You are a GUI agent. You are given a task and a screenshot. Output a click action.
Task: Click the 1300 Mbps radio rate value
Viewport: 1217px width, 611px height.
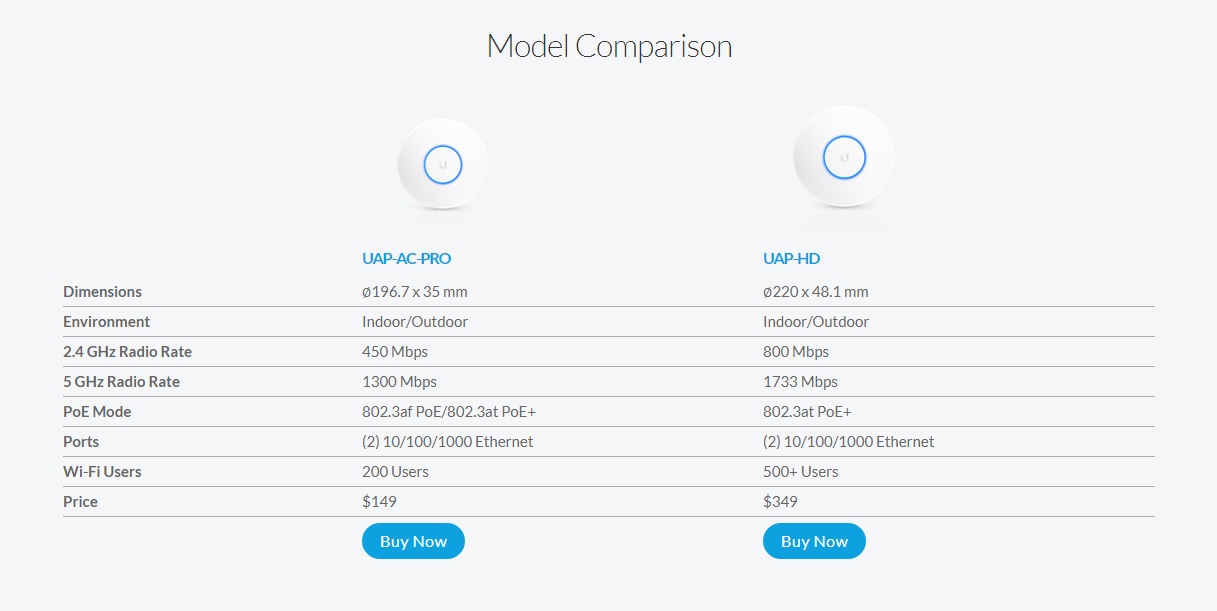tap(399, 382)
